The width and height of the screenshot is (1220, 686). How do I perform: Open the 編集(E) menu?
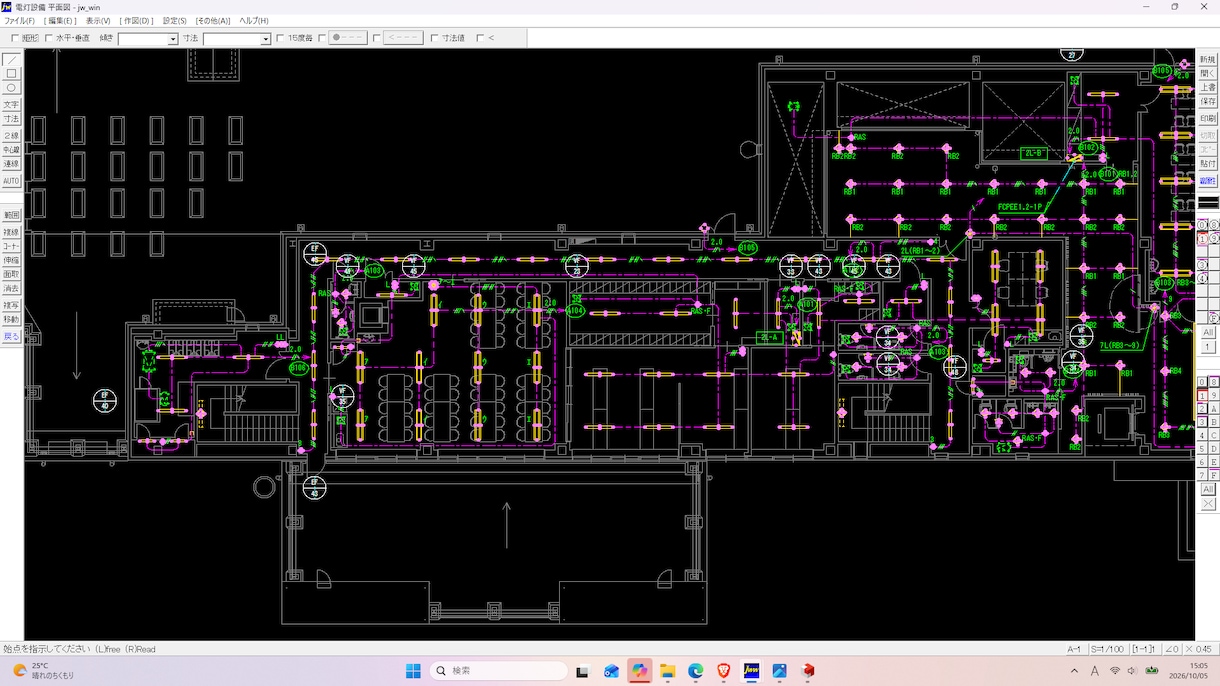[59, 21]
